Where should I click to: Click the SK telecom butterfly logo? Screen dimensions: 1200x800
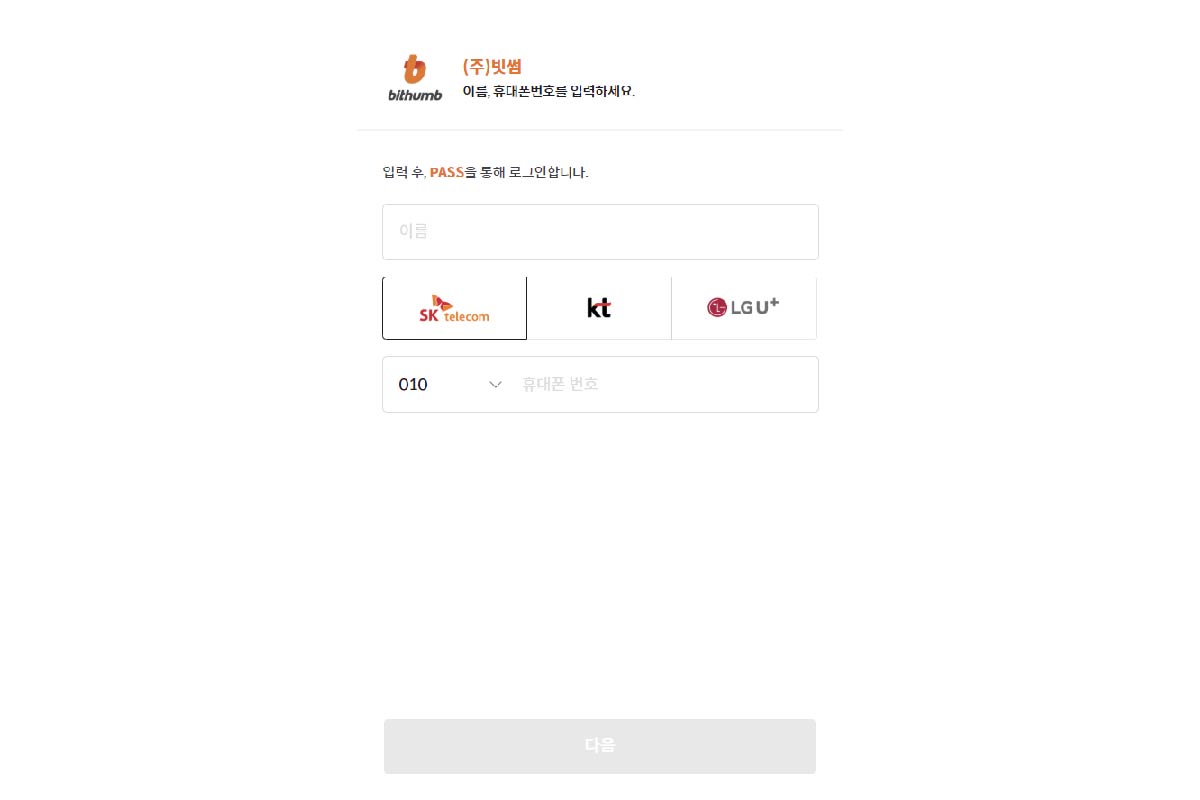point(441,302)
